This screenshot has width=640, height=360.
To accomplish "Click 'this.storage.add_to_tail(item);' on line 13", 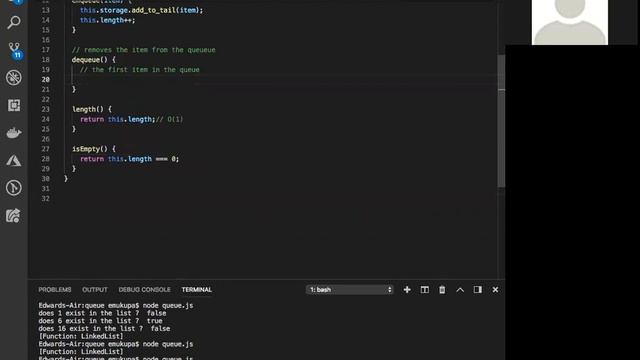I will click(x=141, y=10).
